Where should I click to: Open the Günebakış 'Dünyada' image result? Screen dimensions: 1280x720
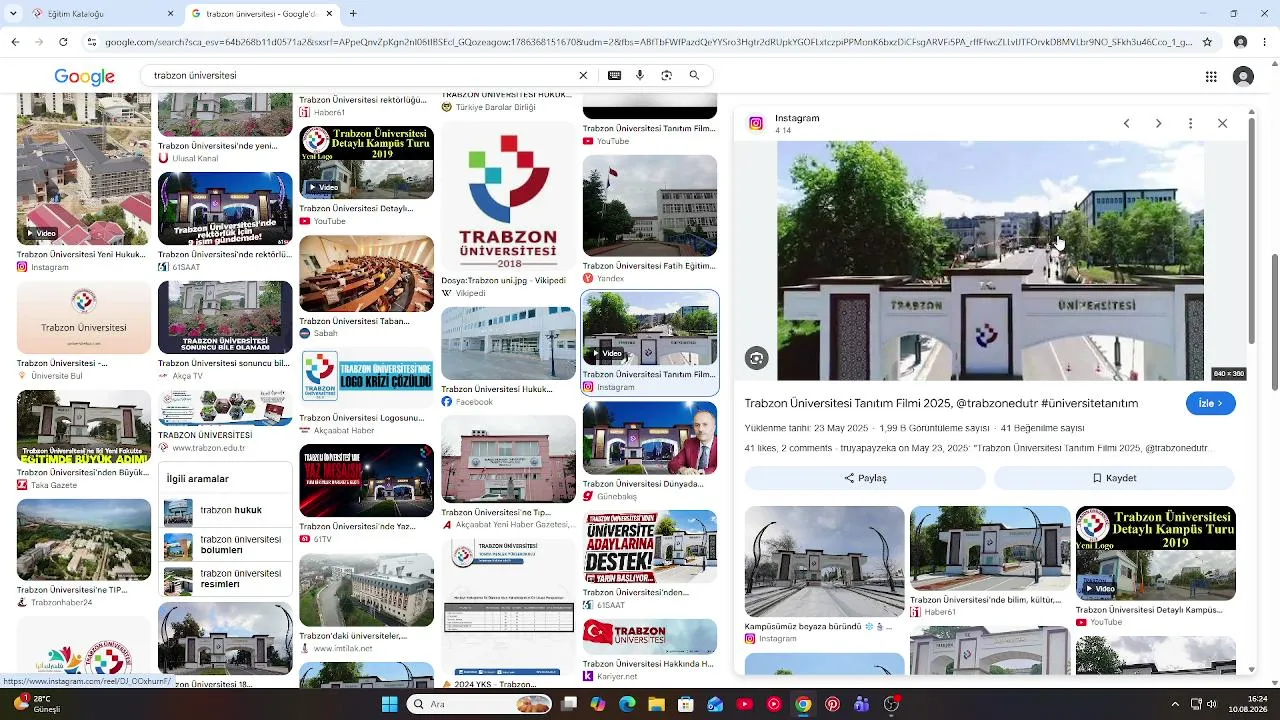click(650, 438)
